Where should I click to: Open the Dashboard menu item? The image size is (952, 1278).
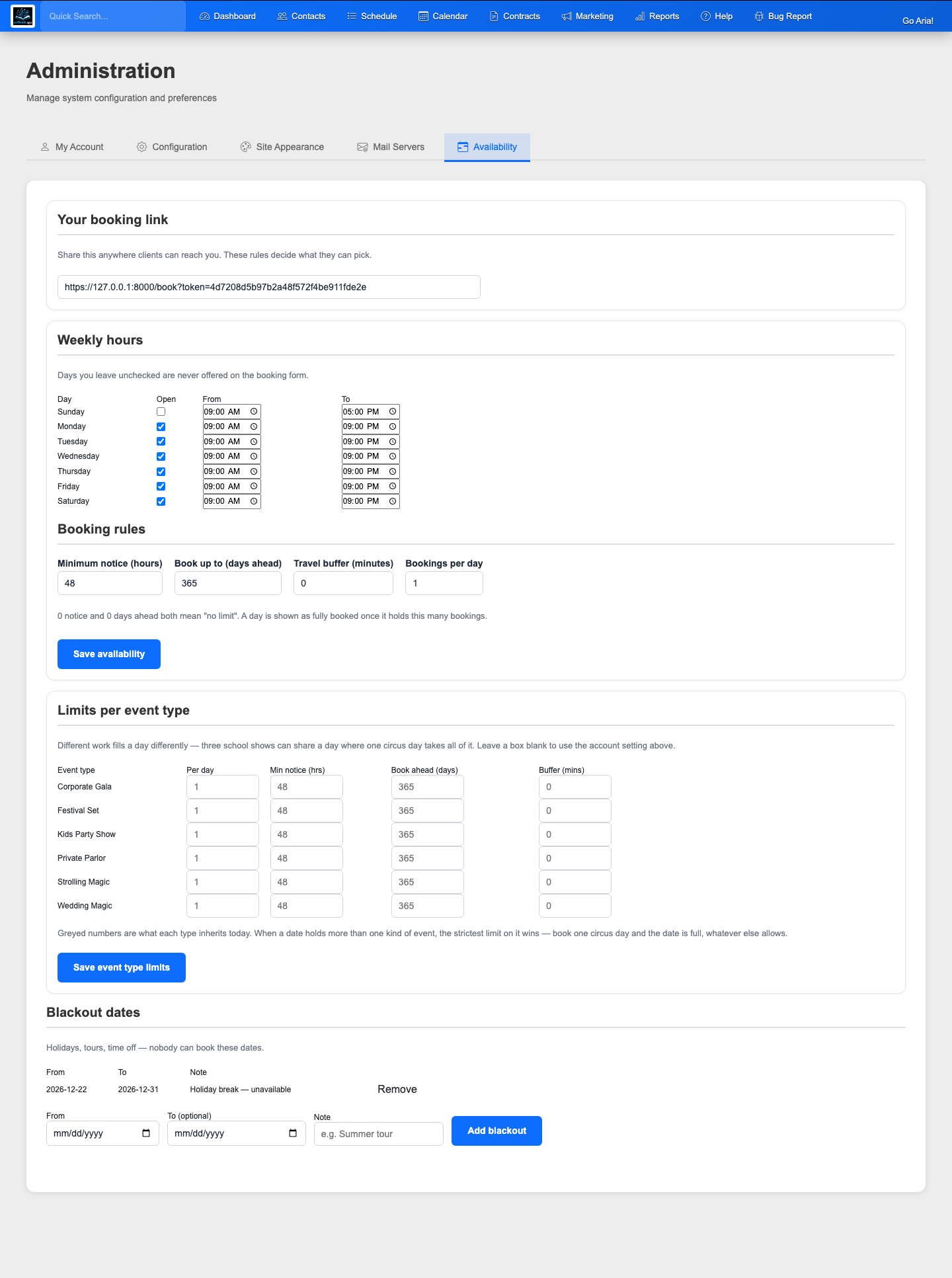coord(227,16)
